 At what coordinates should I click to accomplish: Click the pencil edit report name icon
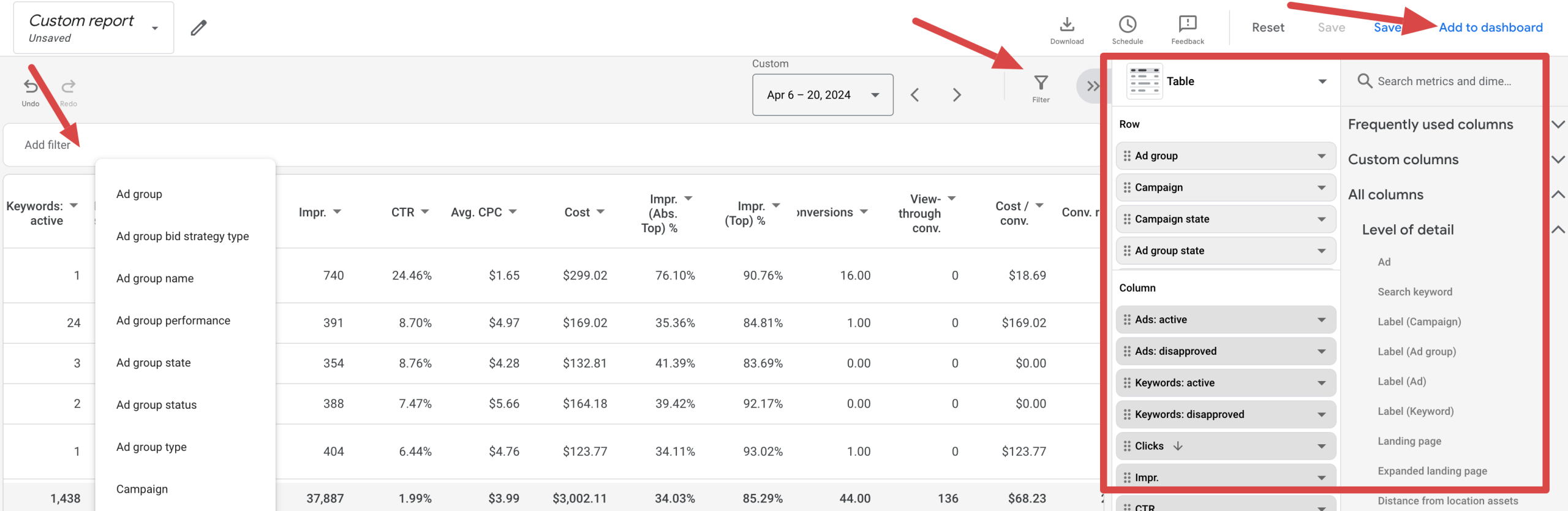pyautogui.click(x=198, y=28)
